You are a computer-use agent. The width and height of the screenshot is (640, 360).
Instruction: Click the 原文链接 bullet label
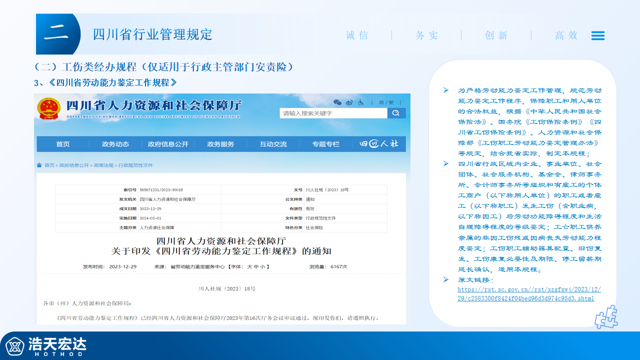(476, 280)
